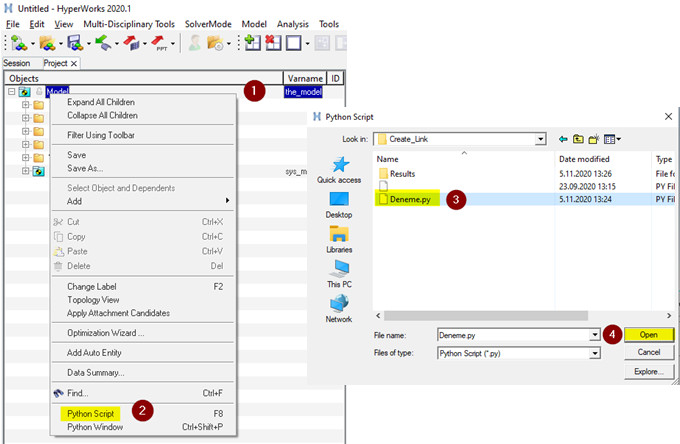The width and height of the screenshot is (680, 444).
Task: Click the Model system icon in tree
Action: [x=24, y=92]
